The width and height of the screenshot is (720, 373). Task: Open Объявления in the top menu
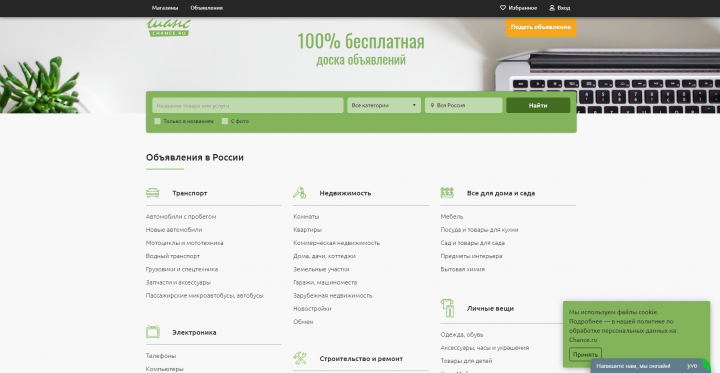(207, 8)
